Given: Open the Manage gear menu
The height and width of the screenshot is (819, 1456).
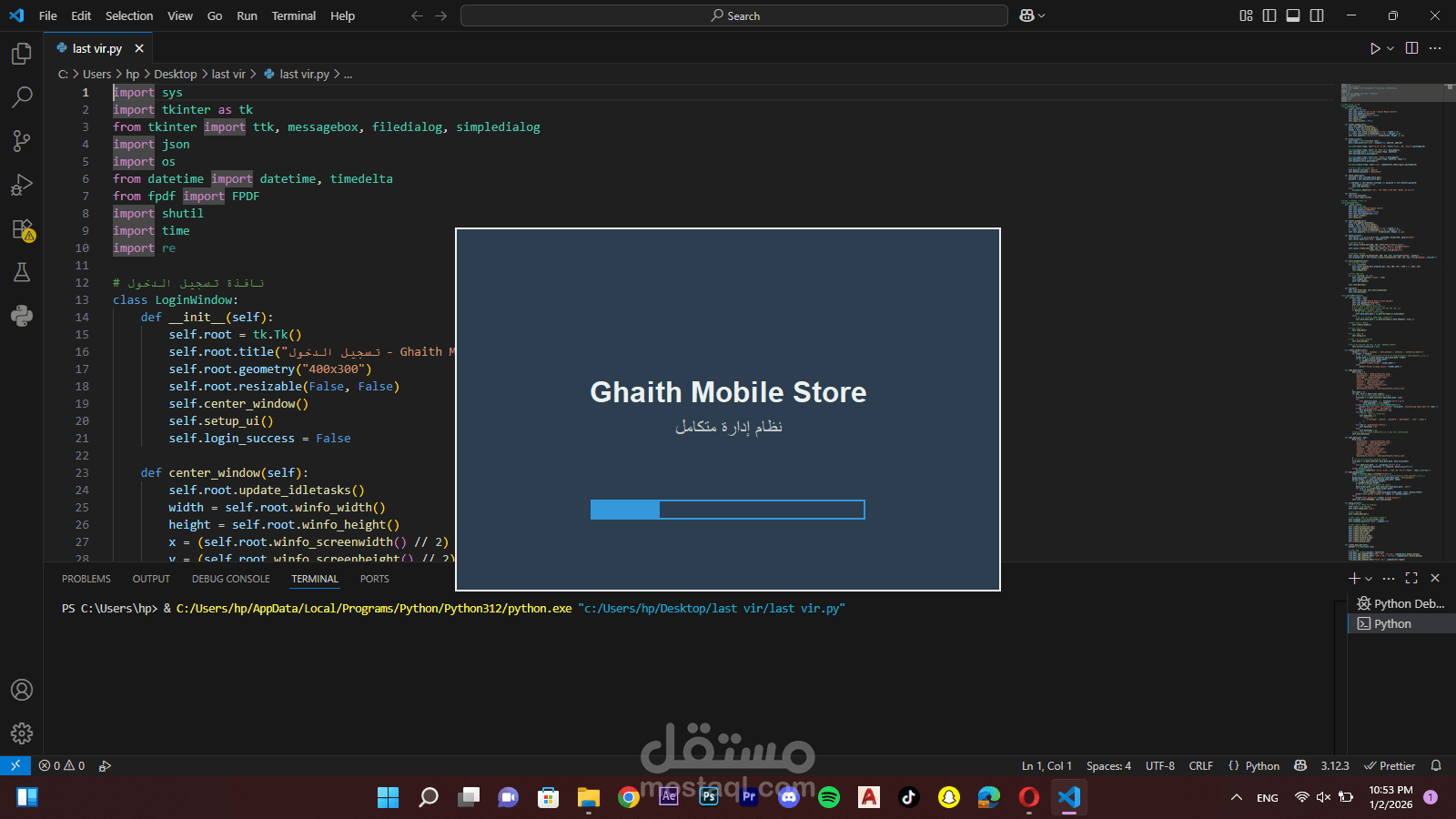Looking at the screenshot, I should point(22,733).
